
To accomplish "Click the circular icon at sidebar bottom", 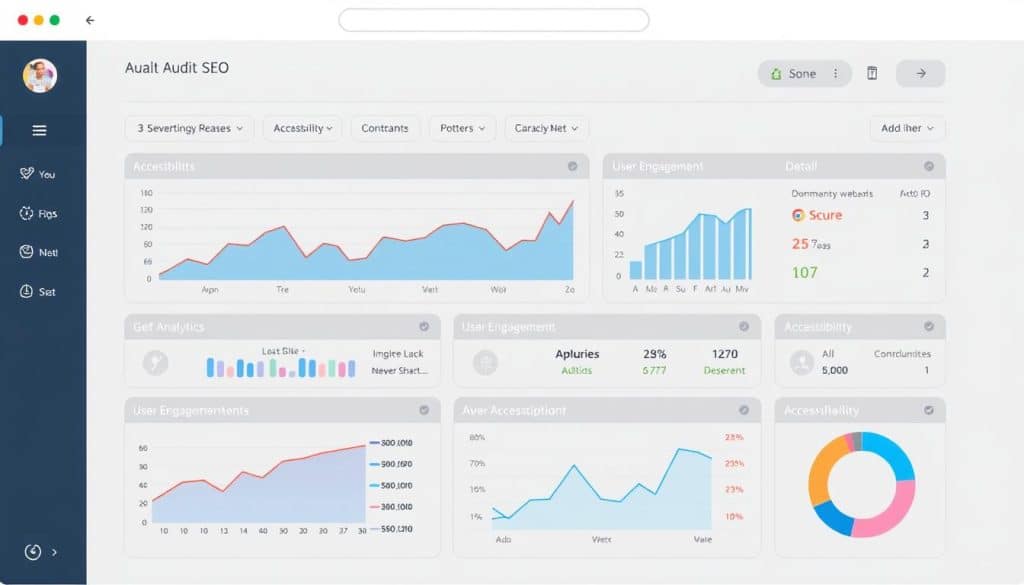I will pos(33,552).
